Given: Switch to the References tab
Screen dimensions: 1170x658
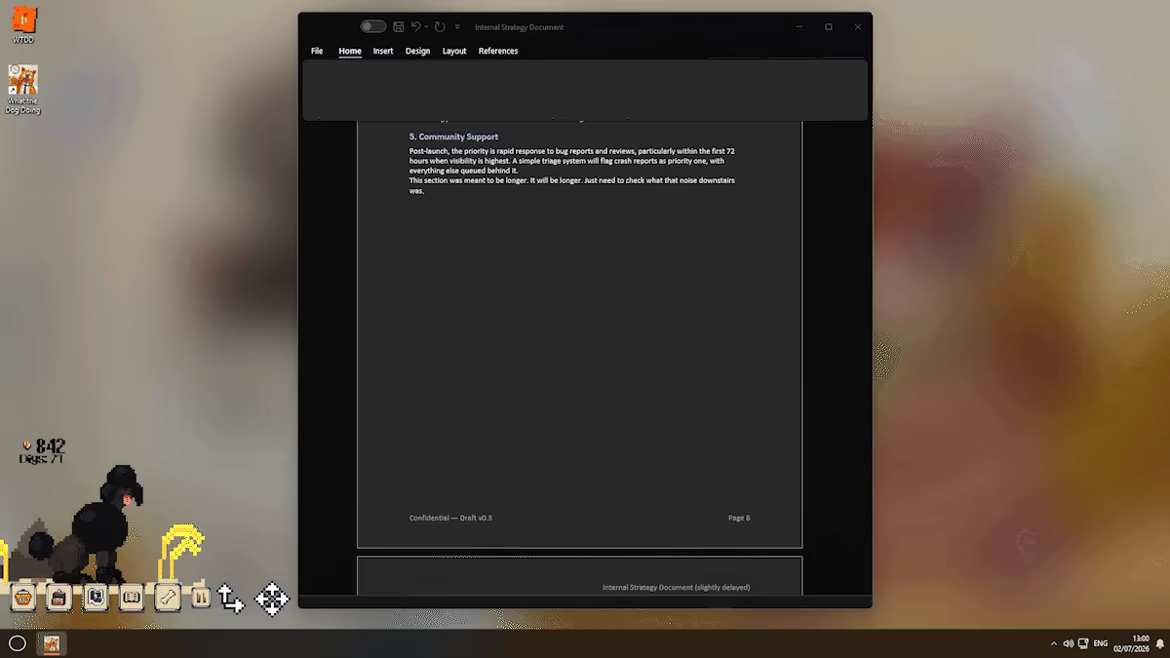Looking at the screenshot, I should [x=498, y=51].
